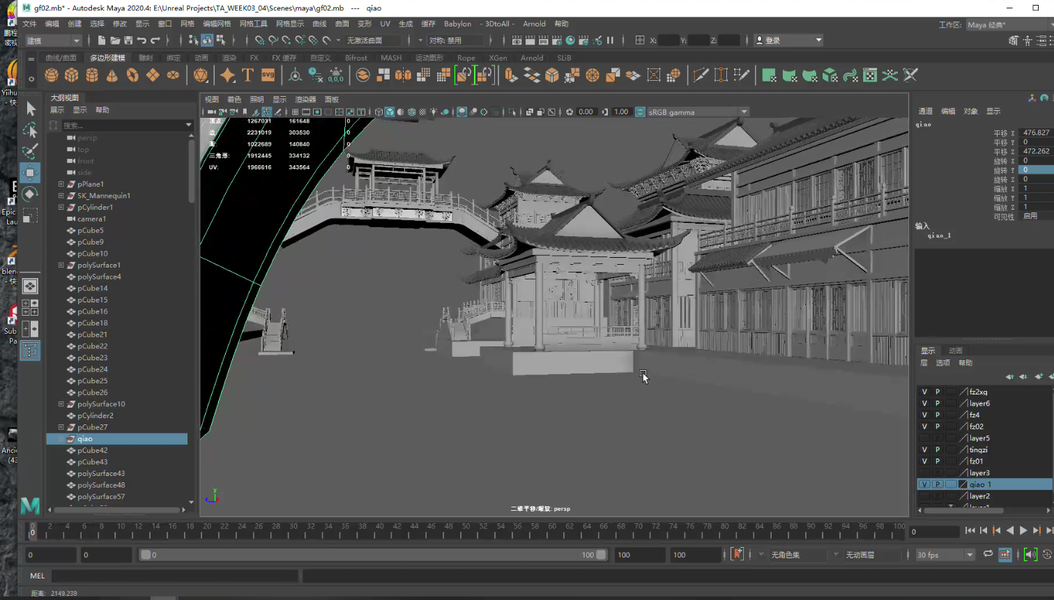Viewport: 1054px width, 600px height.
Task: Click the Multi-Cut knife shelf icon
Action: point(700,75)
